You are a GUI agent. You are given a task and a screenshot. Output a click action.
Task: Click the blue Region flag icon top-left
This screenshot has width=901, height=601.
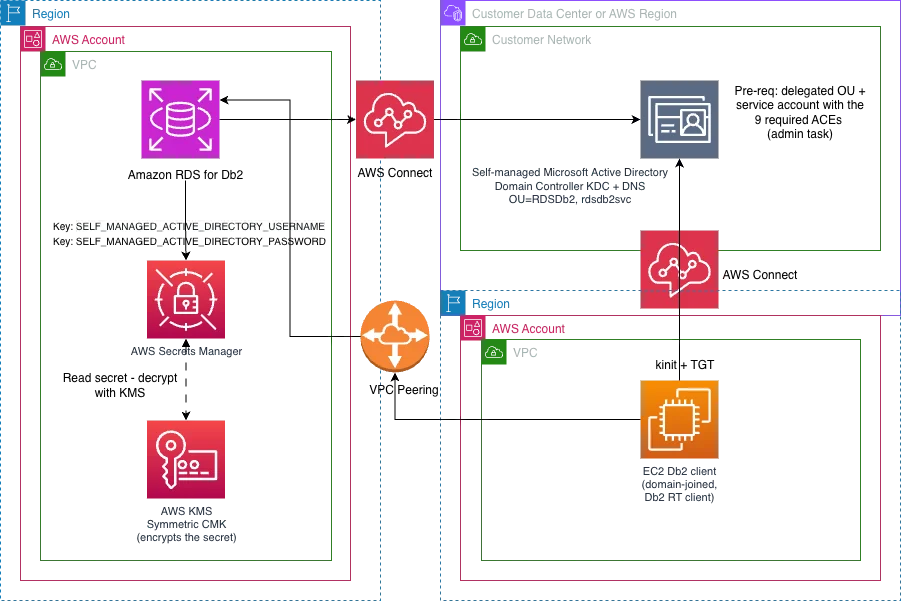tap(13, 13)
